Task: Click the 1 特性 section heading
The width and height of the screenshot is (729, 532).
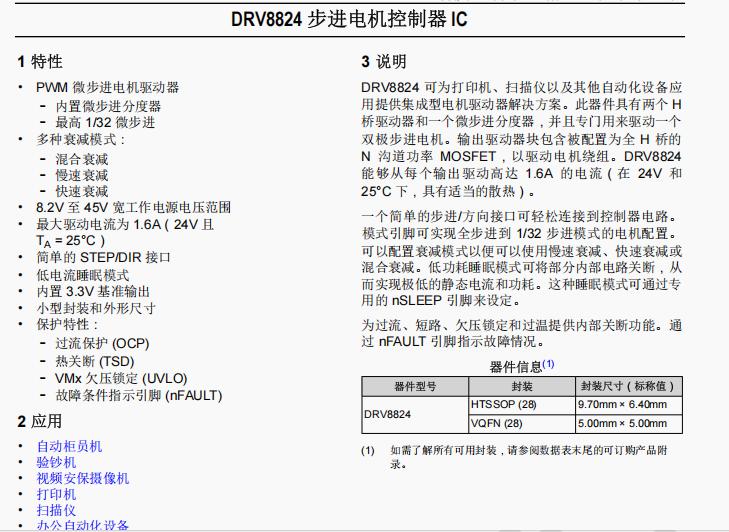Action: [40, 62]
